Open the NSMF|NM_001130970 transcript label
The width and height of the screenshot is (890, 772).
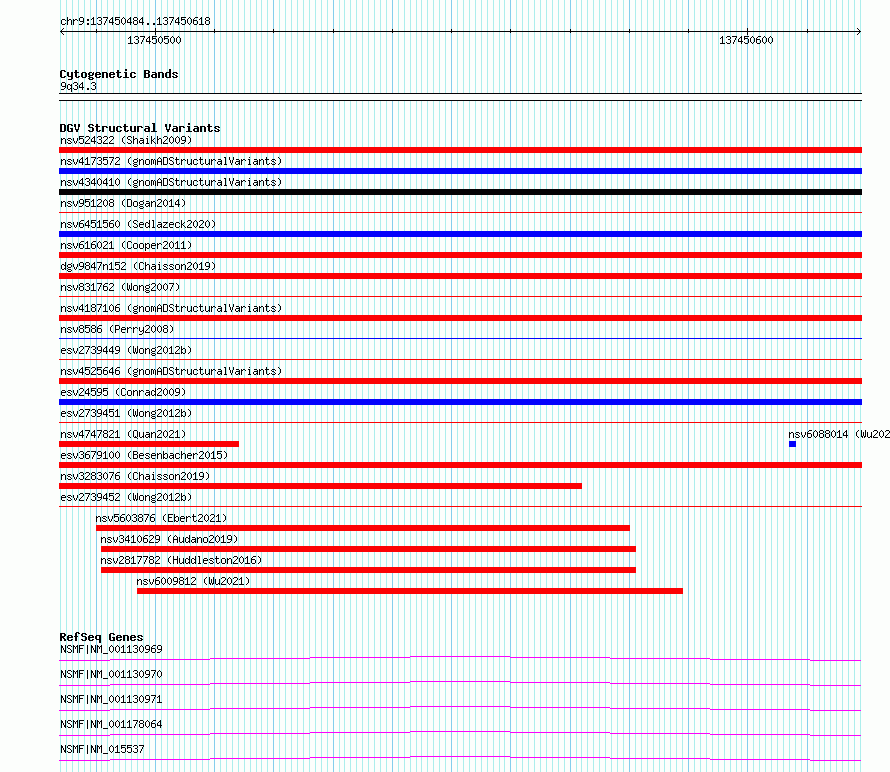pyautogui.click(x=111, y=674)
